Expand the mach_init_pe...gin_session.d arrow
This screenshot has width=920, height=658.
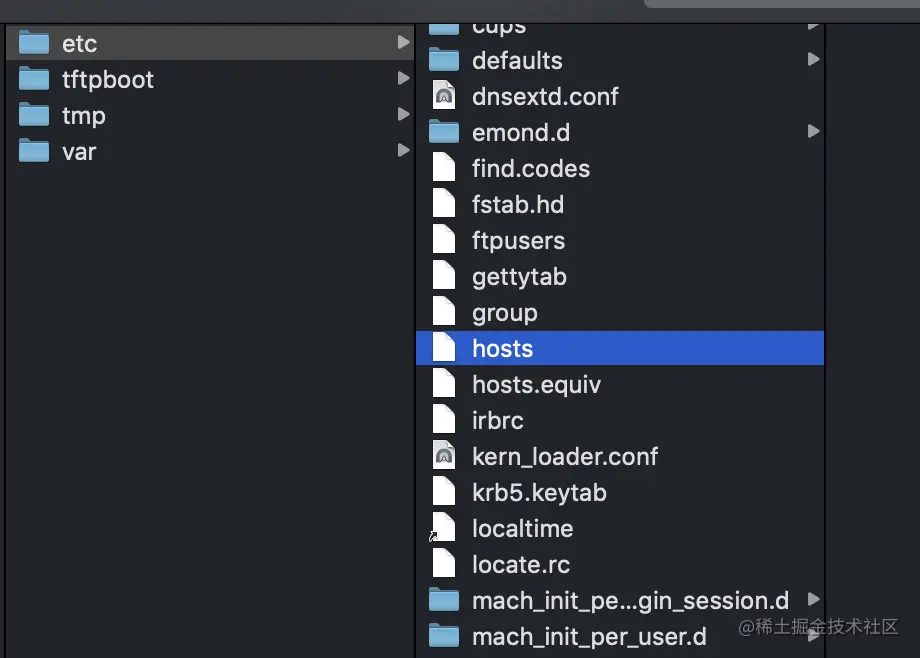click(x=813, y=599)
